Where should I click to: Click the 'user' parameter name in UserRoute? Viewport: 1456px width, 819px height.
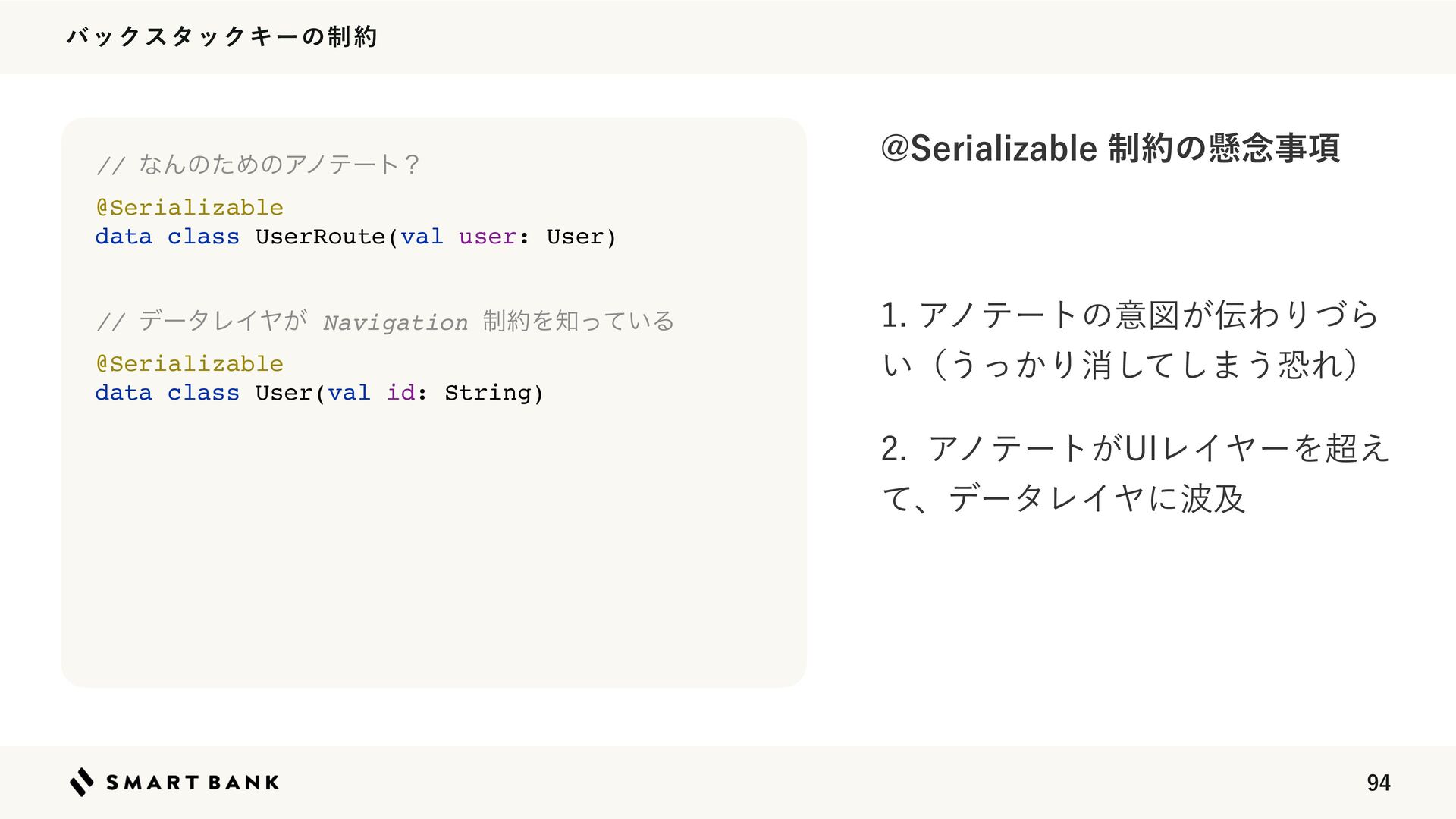click(x=488, y=237)
